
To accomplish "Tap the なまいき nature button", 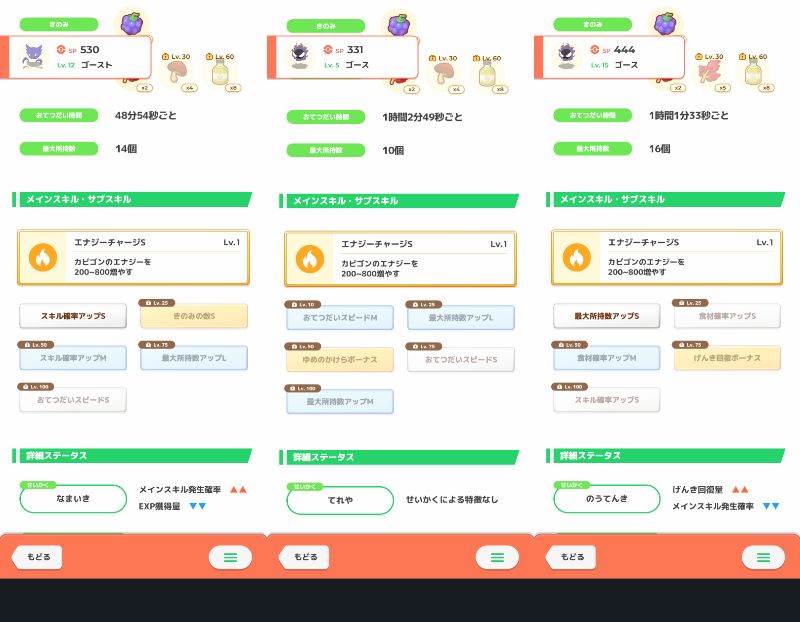I will coord(73,499).
